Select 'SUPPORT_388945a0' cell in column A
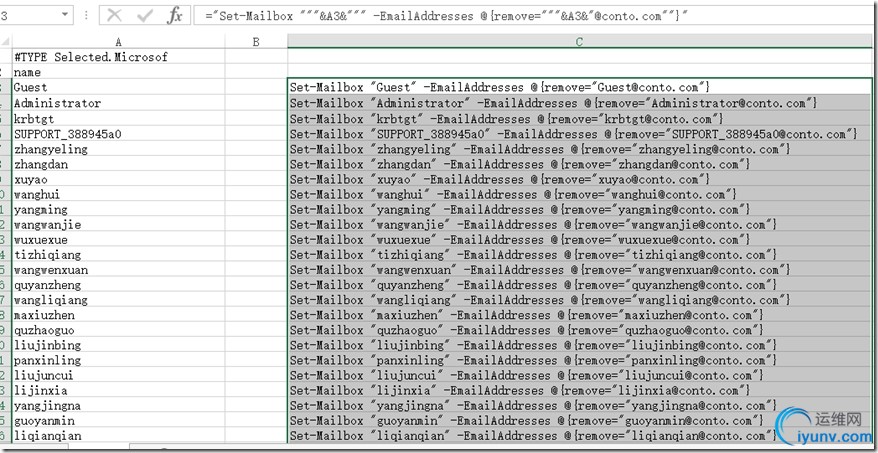878x453 pixels. [119, 134]
